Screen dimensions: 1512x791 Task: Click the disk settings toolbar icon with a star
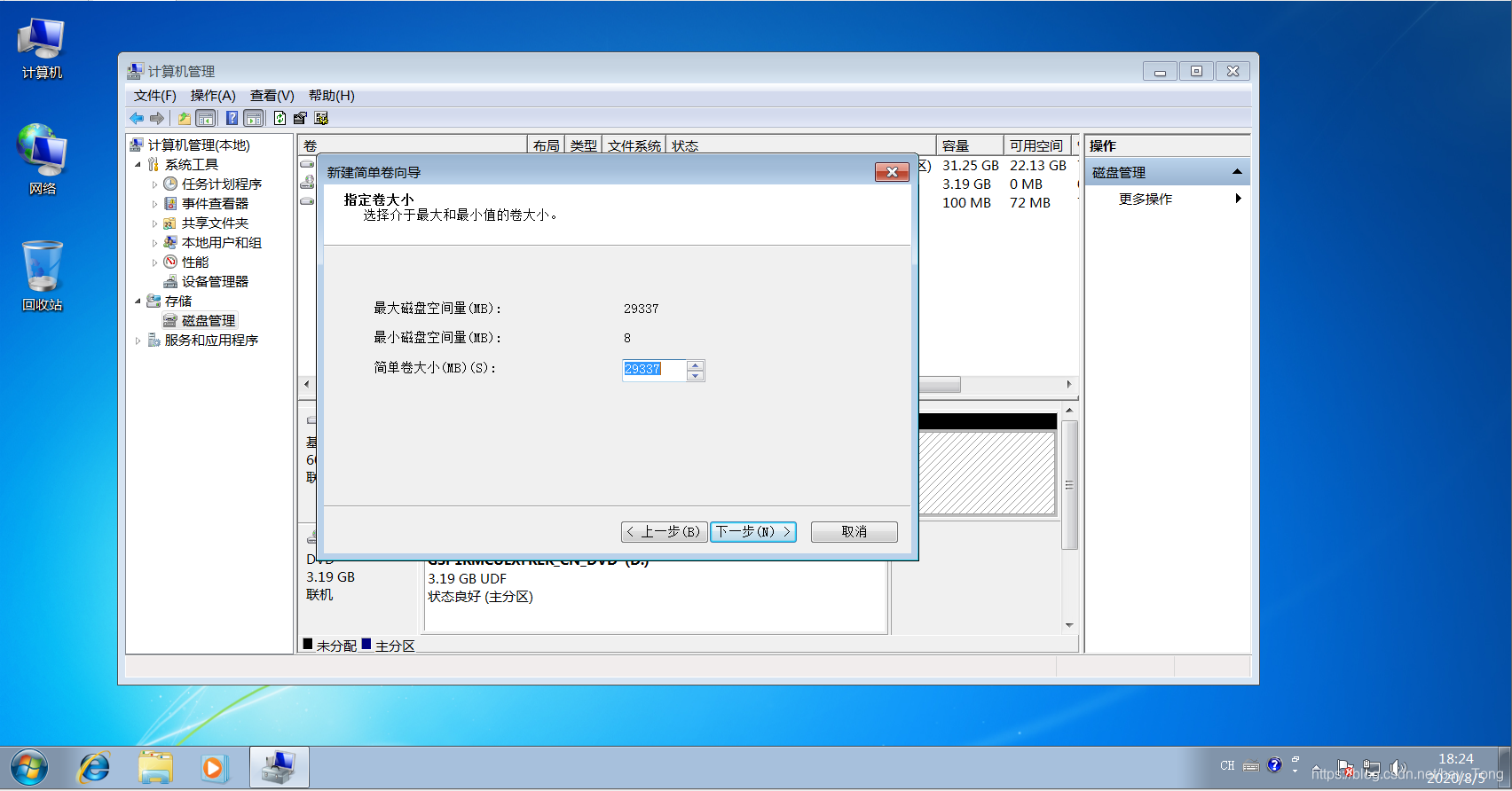[x=321, y=118]
